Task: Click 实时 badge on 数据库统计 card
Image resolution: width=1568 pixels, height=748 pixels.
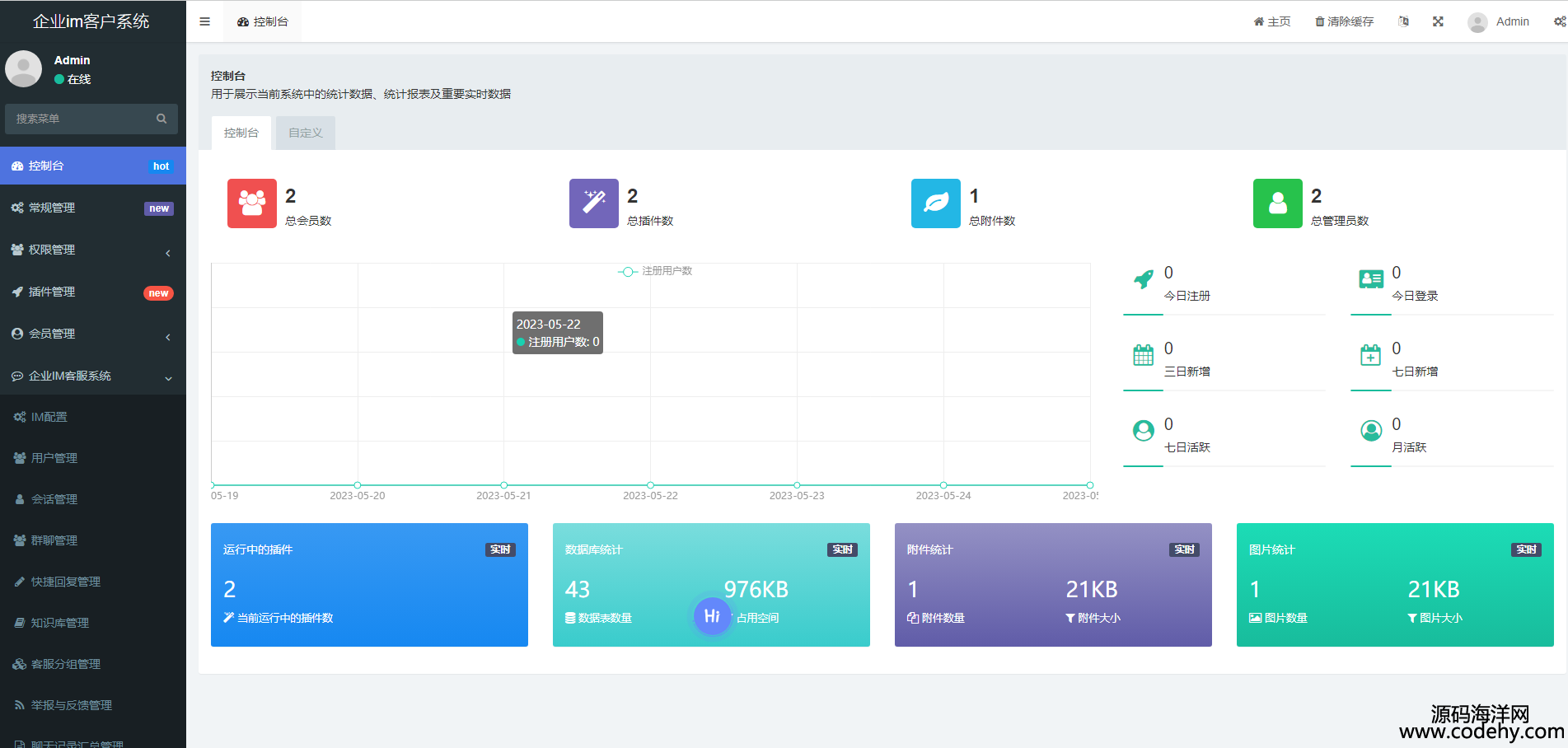Action: pyautogui.click(x=842, y=549)
